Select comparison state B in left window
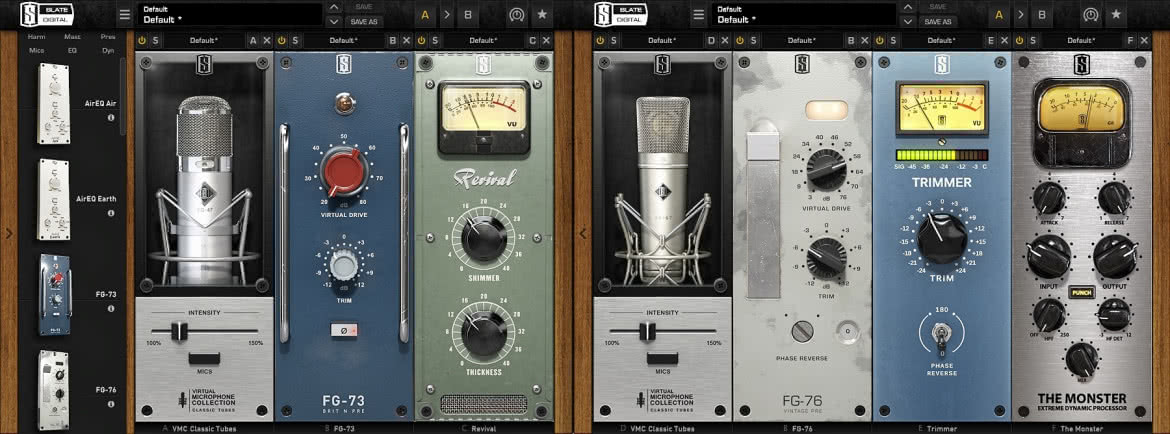Viewport: 1170px width, 434px height. (x=468, y=14)
